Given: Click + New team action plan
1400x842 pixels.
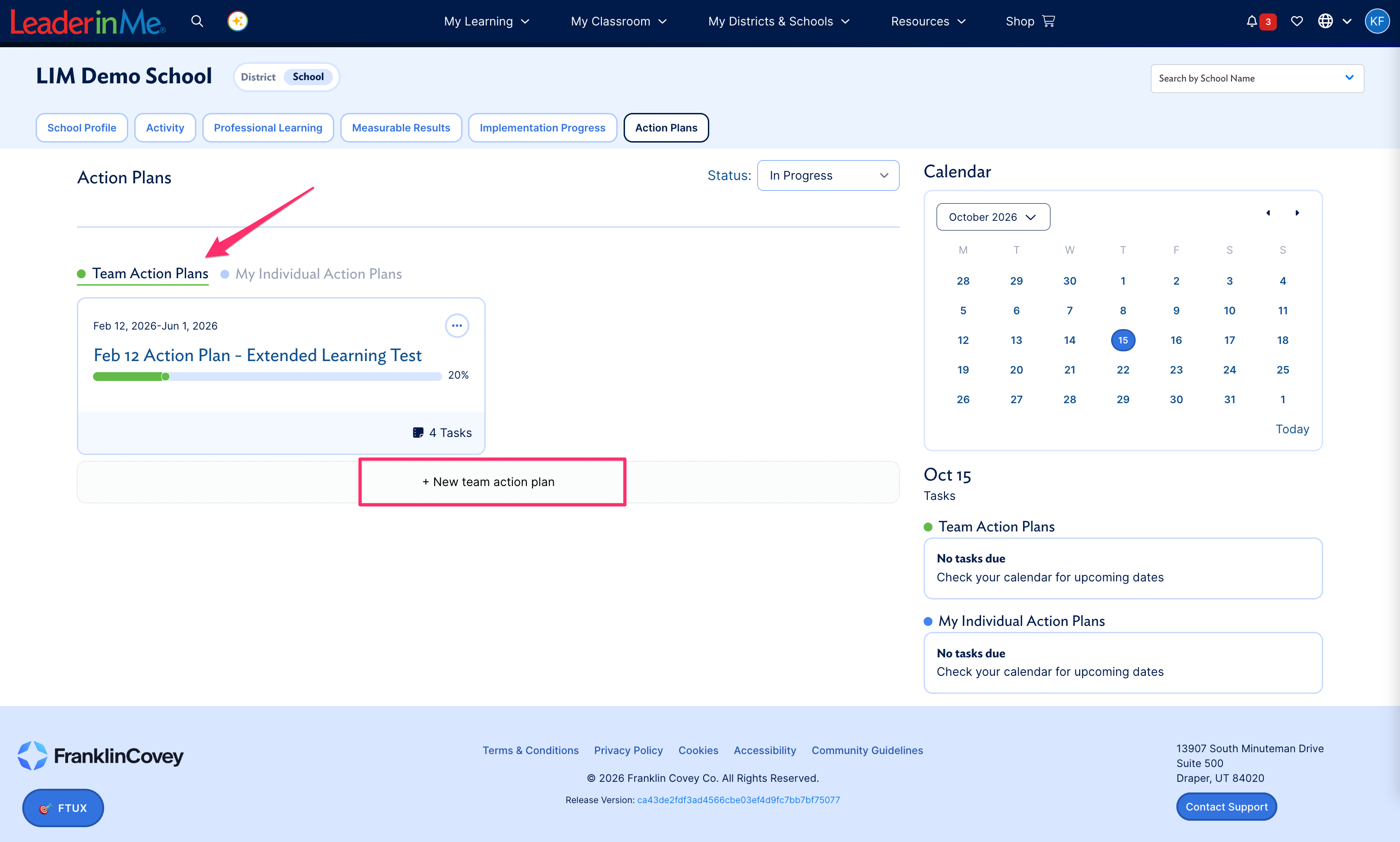Looking at the screenshot, I should (488, 482).
